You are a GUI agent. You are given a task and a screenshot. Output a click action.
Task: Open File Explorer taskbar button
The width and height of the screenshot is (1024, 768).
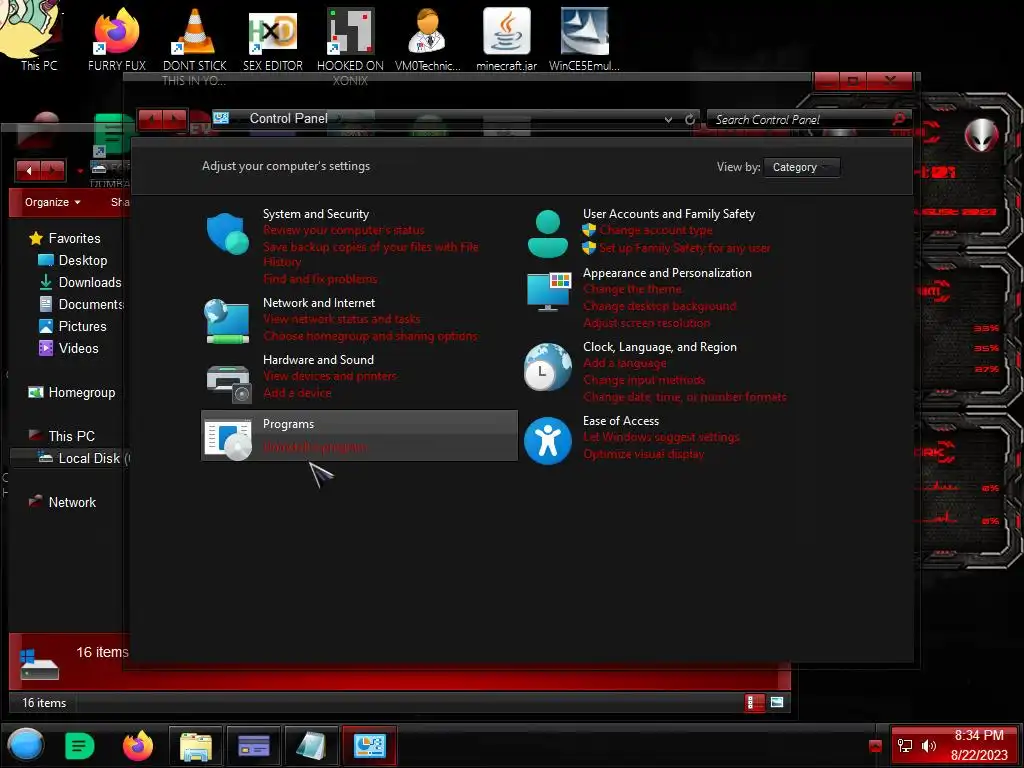tap(195, 746)
